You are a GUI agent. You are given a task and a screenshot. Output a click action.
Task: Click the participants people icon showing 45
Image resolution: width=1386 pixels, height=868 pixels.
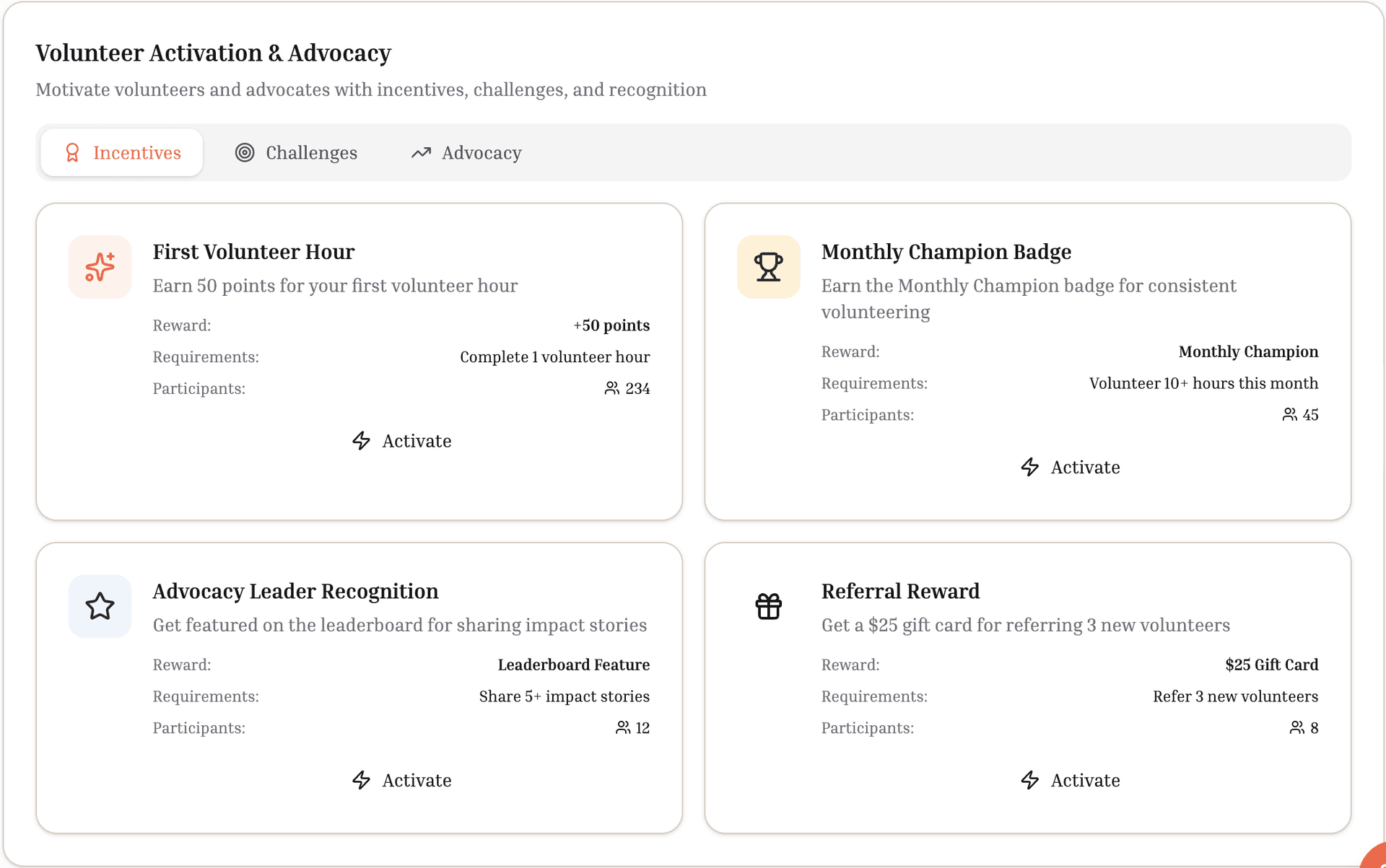click(1290, 414)
